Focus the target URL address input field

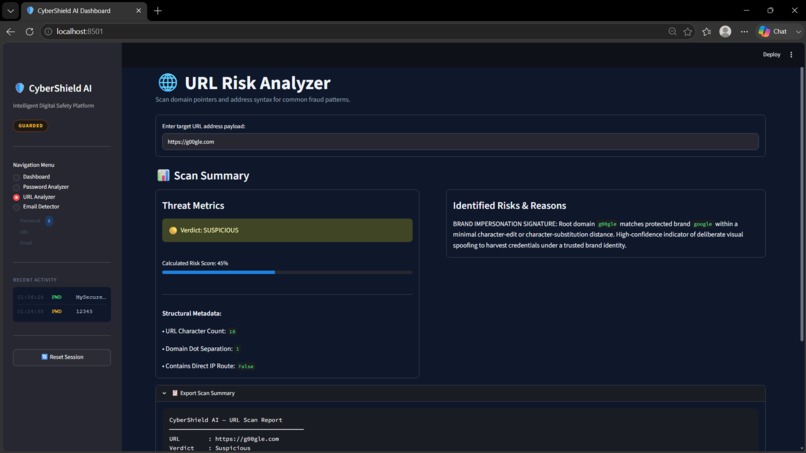click(x=460, y=142)
